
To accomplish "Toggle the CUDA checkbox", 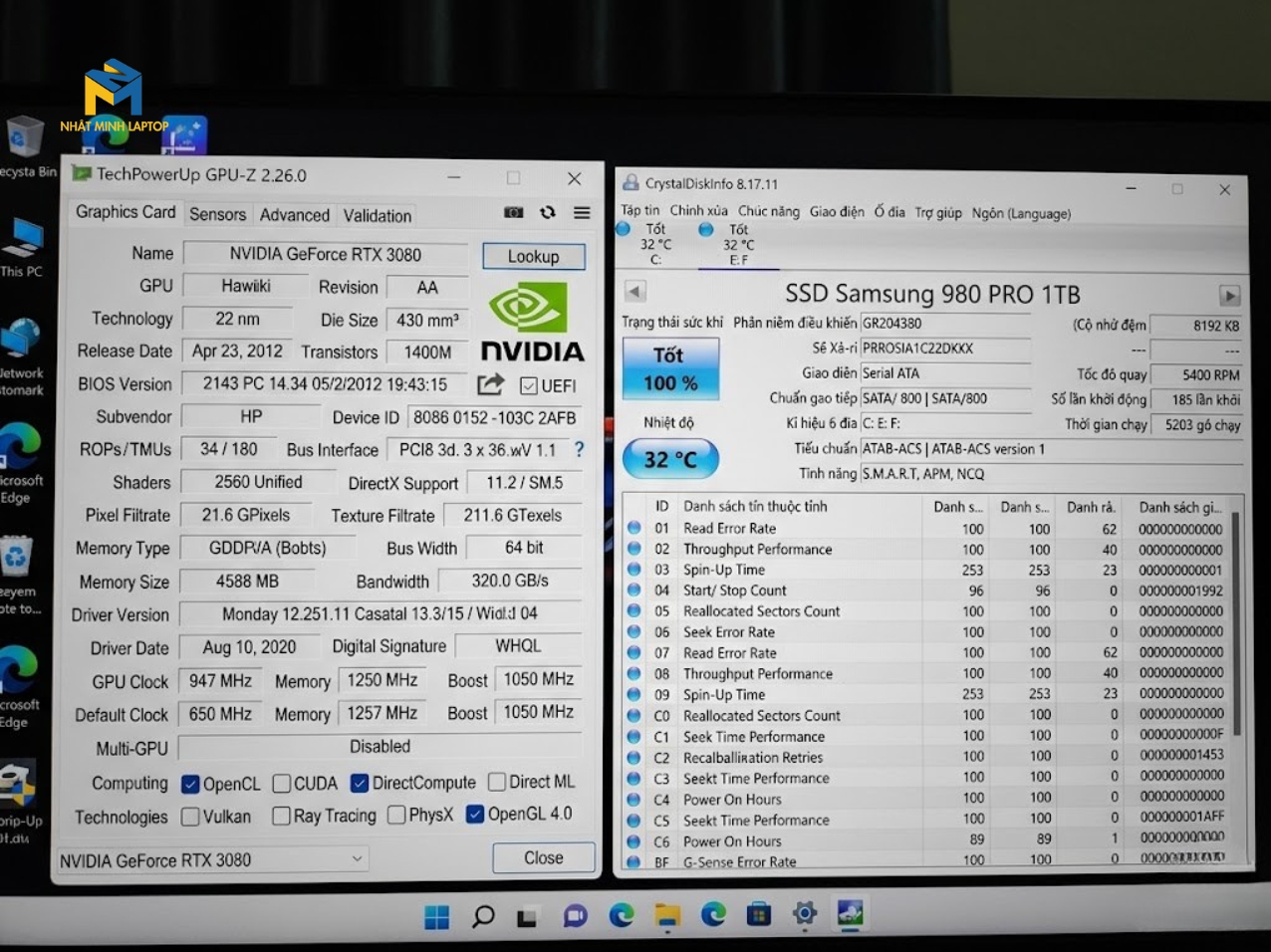I will 282,784.
